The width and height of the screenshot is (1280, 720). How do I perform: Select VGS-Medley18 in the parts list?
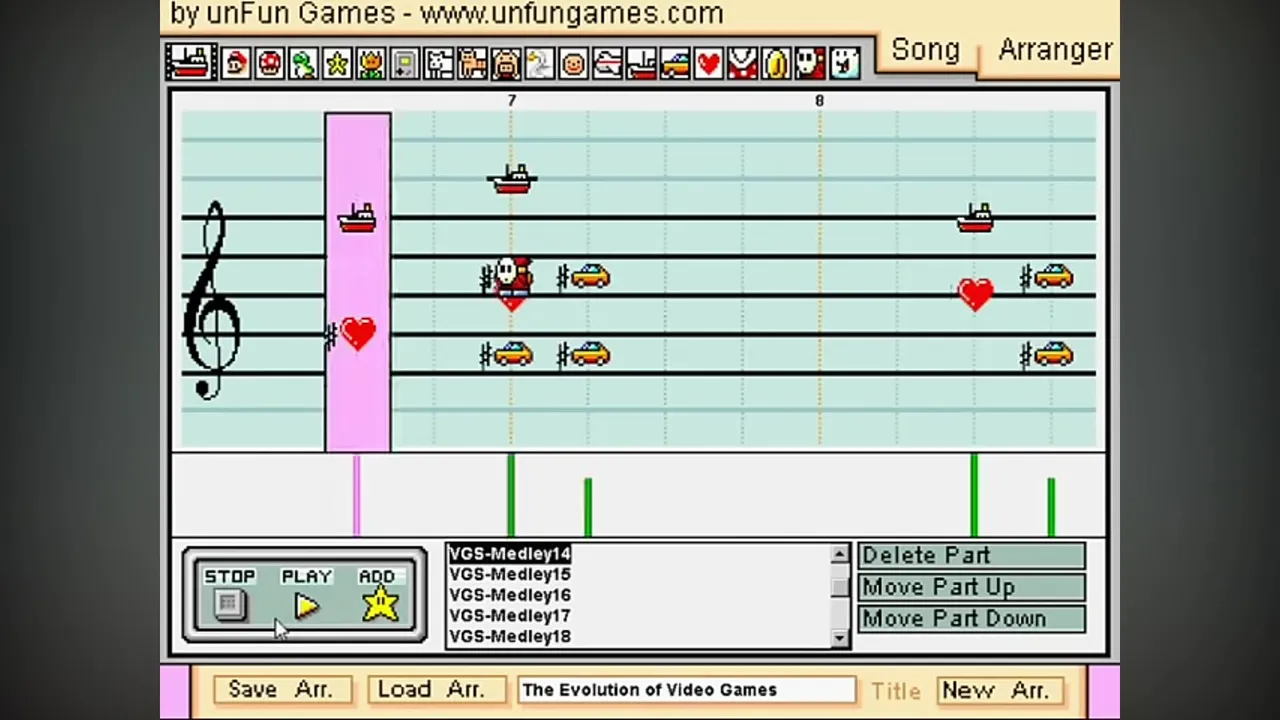pos(509,636)
